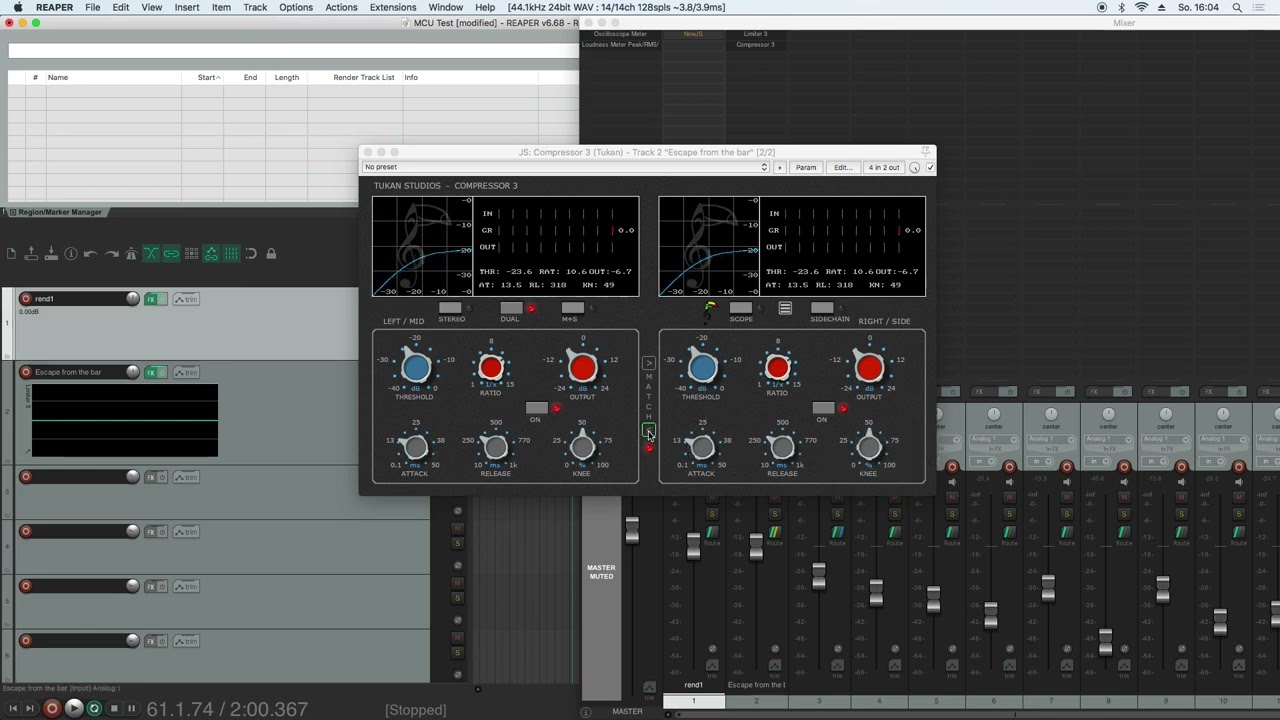1280x720 pixels.
Task: Click the Project settings info icon
Action: 71,254
